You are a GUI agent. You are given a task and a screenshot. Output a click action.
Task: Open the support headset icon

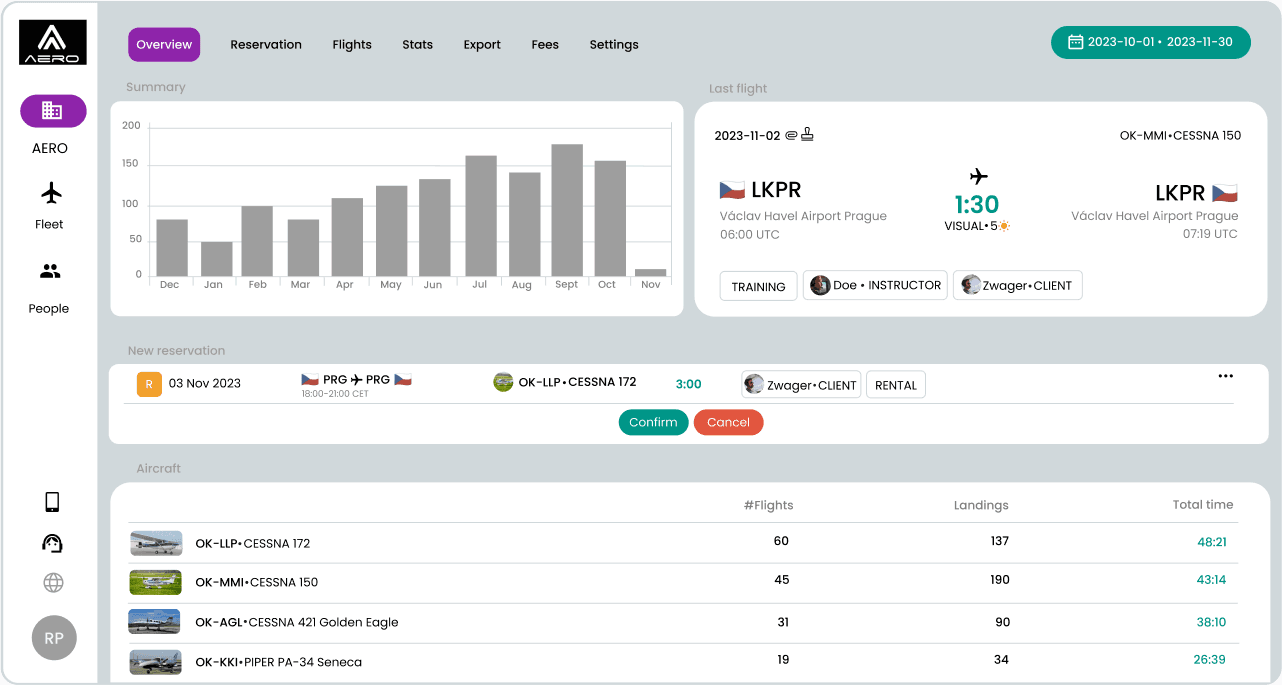(53, 543)
